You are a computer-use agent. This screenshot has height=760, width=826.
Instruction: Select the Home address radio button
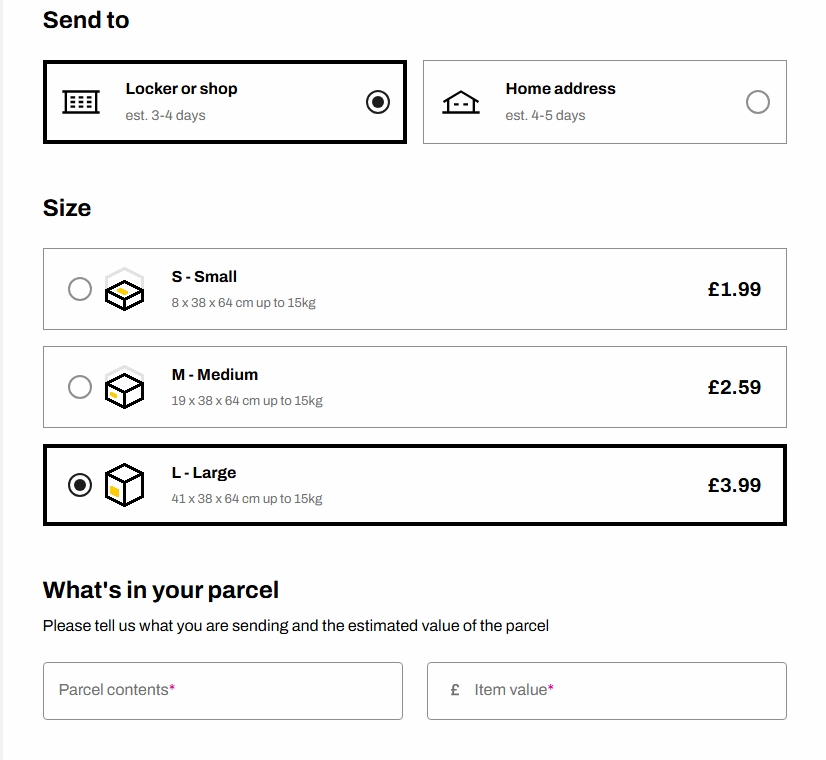tap(758, 102)
